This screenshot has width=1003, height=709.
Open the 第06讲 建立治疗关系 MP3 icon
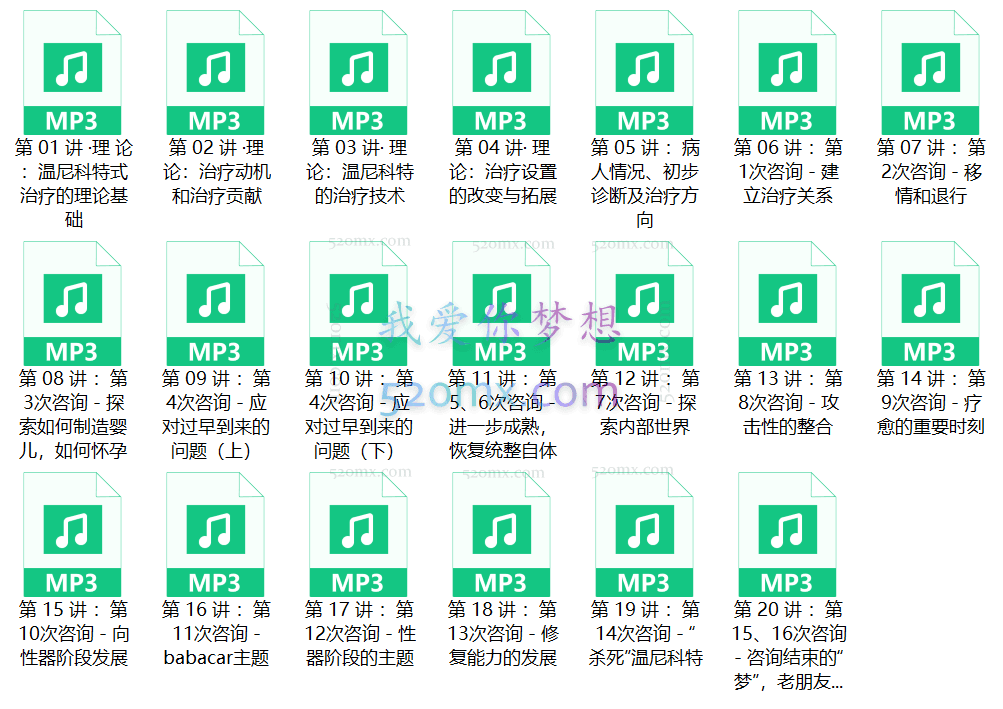(787, 68)
